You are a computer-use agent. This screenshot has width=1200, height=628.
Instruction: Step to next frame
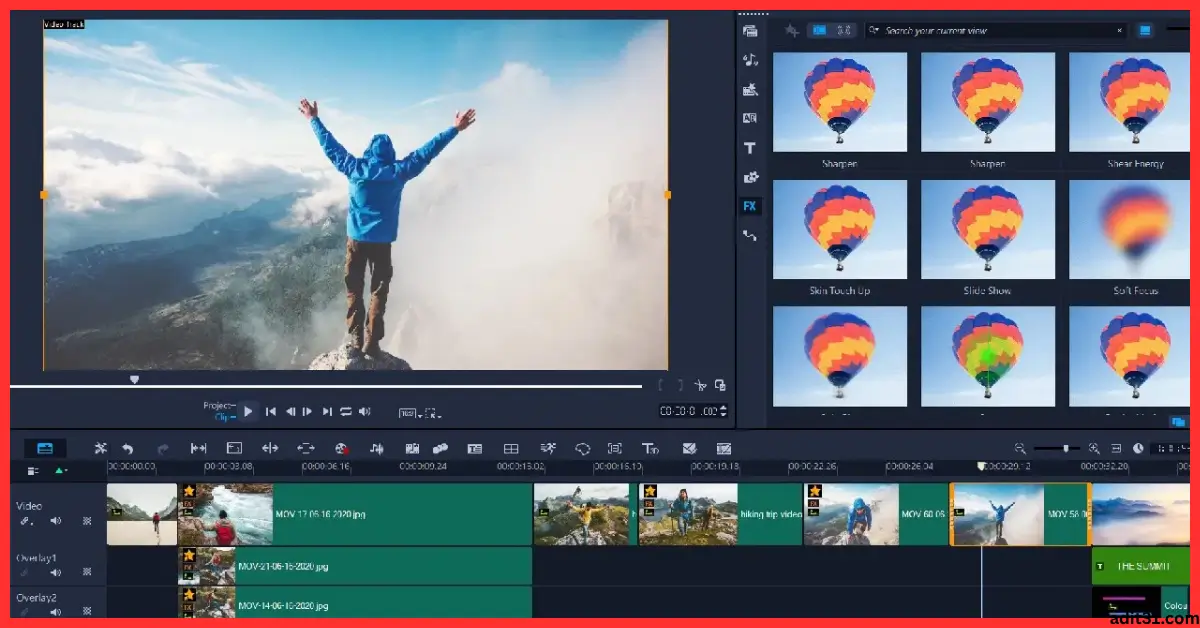308,411
